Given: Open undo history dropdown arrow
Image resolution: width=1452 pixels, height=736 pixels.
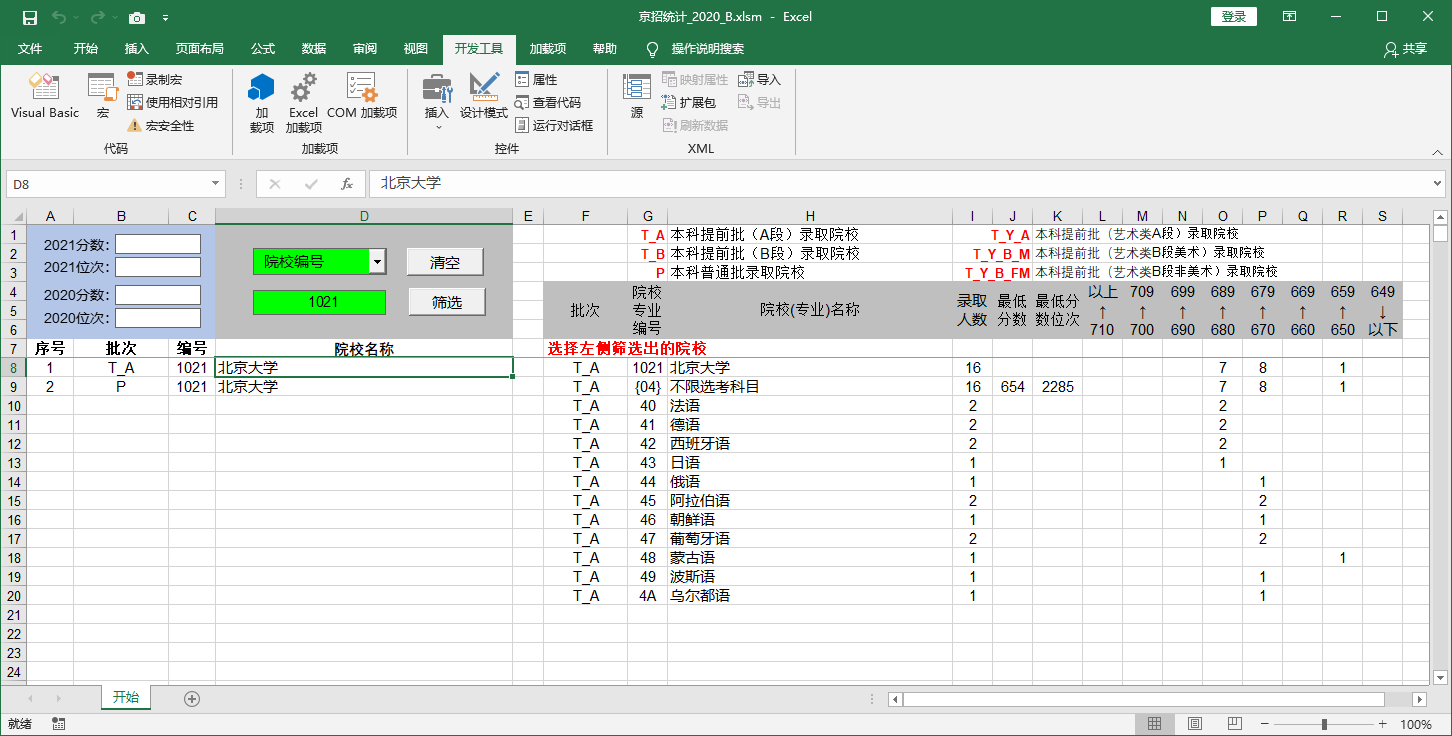Looking at the screenshot, I should point(75,17).
